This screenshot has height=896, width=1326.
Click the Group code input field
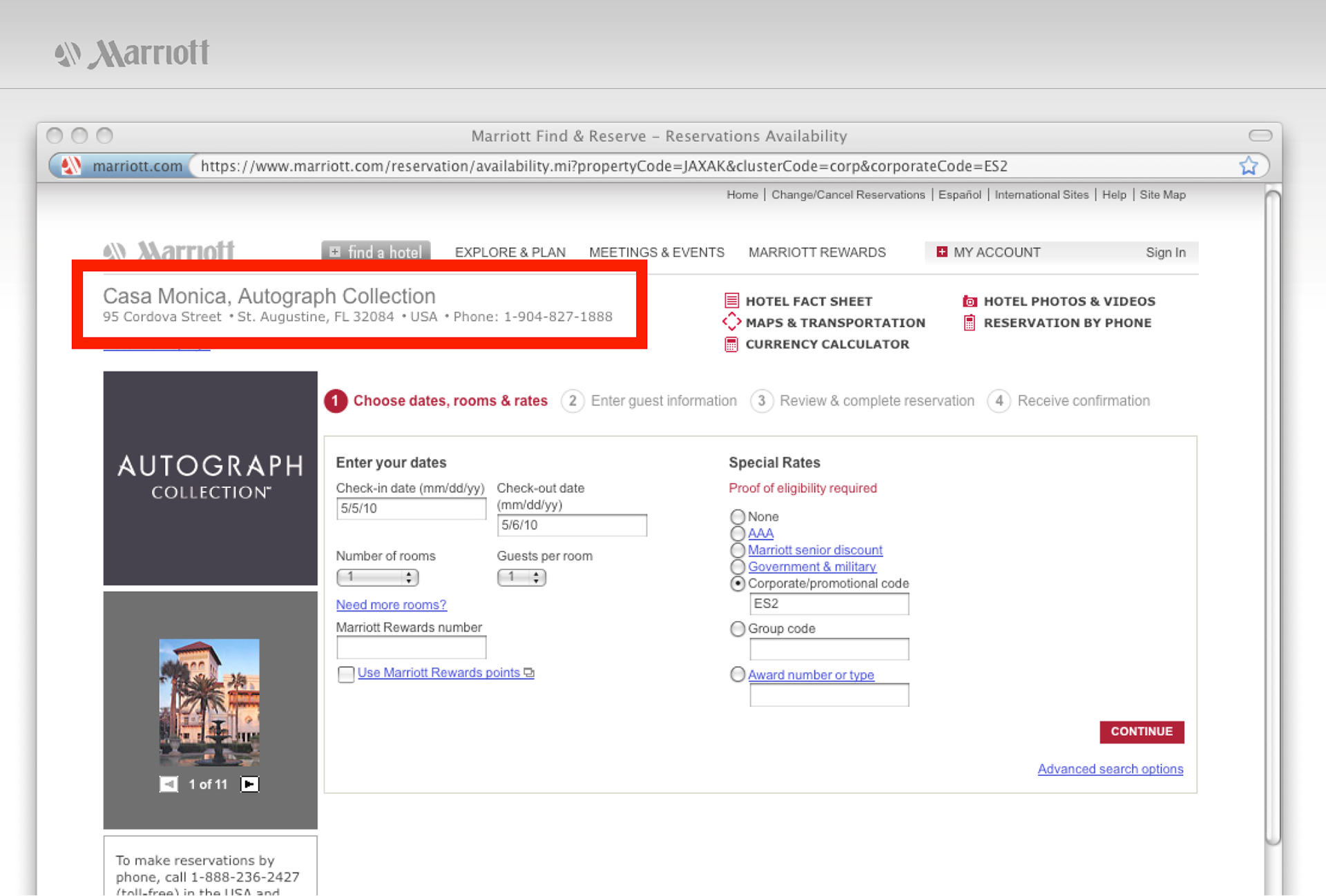[829, 649]
